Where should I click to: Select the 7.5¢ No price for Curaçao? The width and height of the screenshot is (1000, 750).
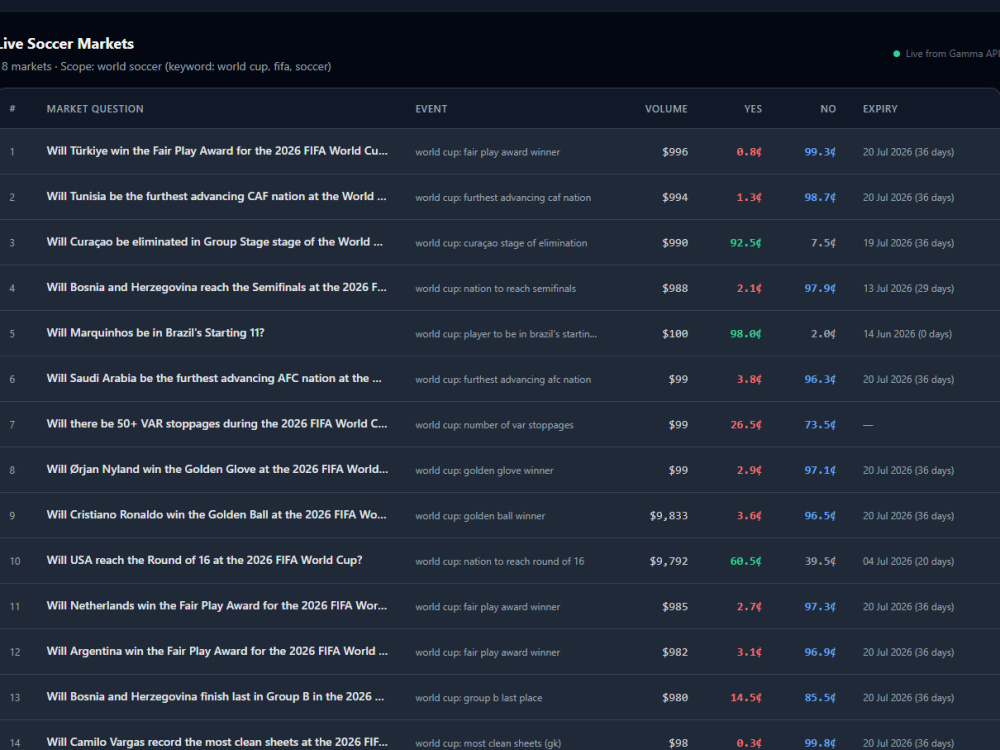click(x=823, y=243)
